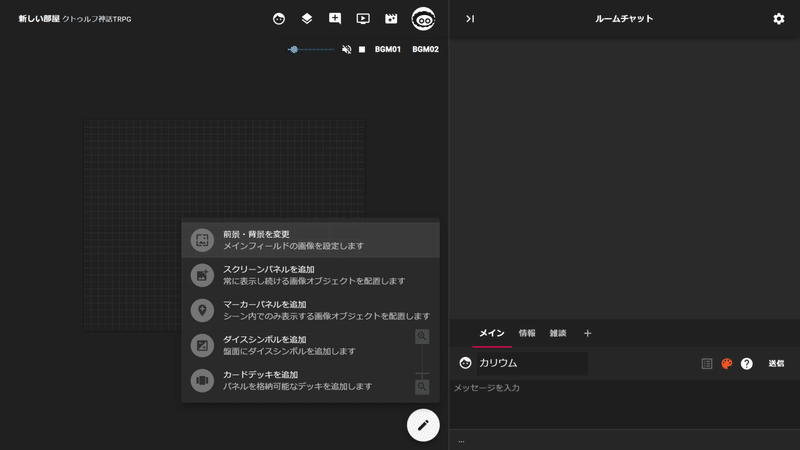Open the chat palette list icon
Screen dimensions: 800x450
tap(707, 363)
